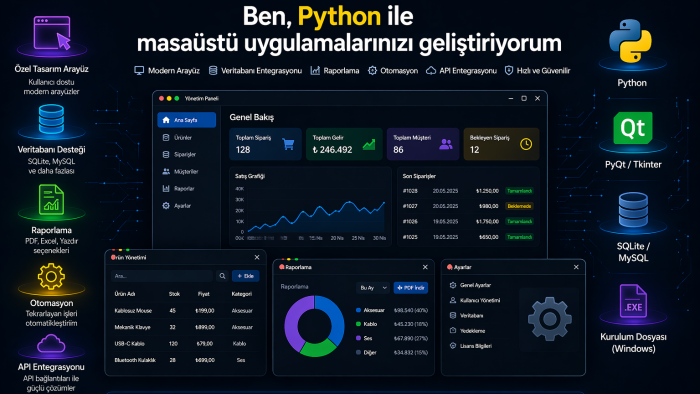The height and width of the screenshot is (394, 700).
Task: Click the Özel Tasarım Arayüz window icon
Action: [x=52, y=33]
